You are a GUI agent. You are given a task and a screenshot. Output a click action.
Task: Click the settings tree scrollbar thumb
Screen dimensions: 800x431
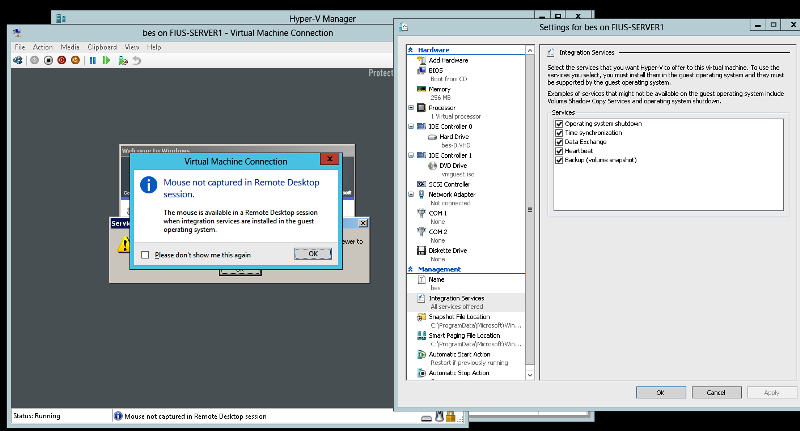coord(530,210)
